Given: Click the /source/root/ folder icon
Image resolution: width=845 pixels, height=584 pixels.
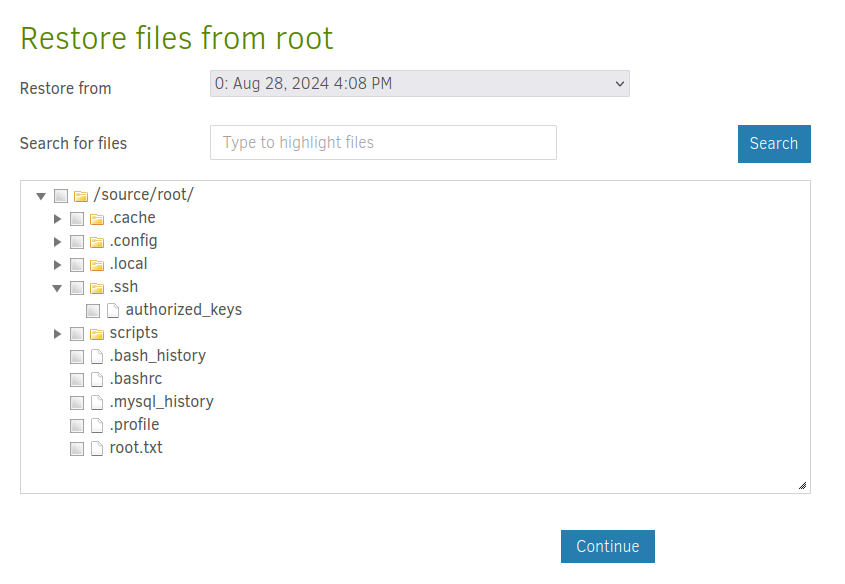Looking at the screenshot, I should point(81,196).
